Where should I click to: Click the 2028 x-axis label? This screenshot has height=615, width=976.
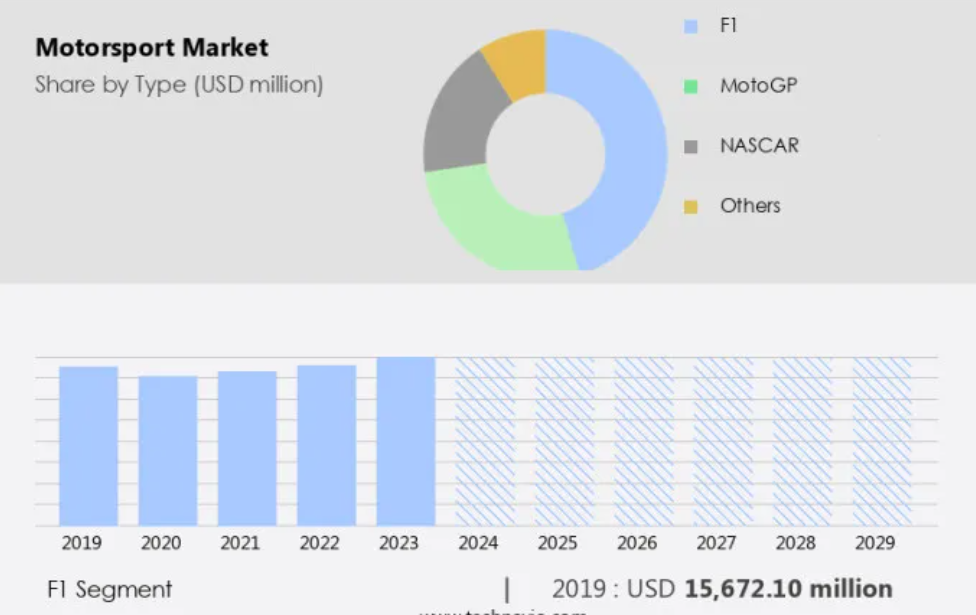[795, 543]
